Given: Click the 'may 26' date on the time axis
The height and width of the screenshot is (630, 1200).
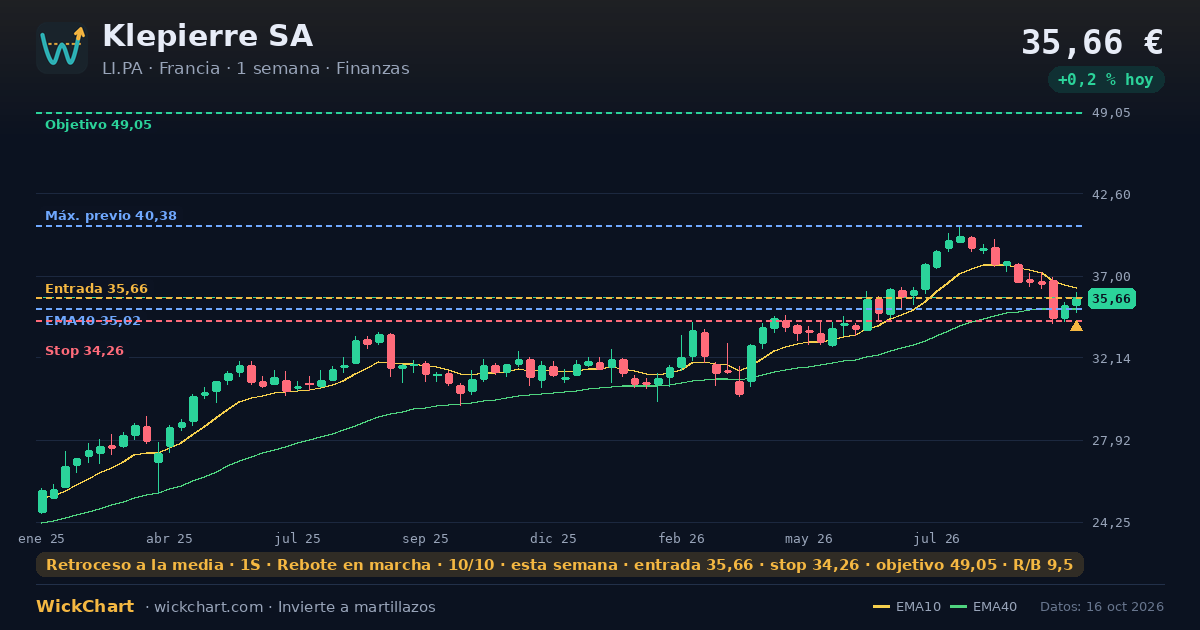Looking at the screenshot, I should tap(809, 538).
